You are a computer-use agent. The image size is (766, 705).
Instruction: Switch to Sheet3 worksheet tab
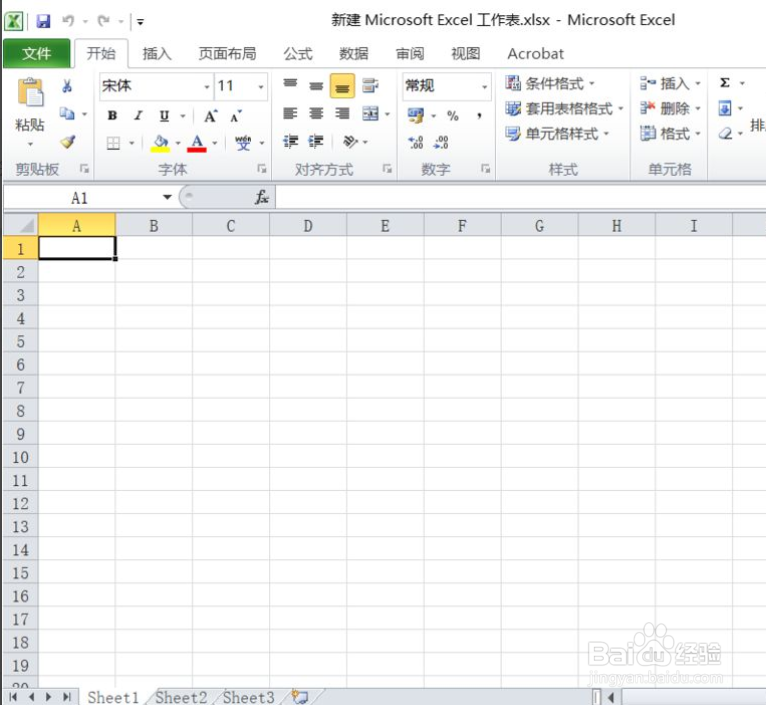click(249, 697)
